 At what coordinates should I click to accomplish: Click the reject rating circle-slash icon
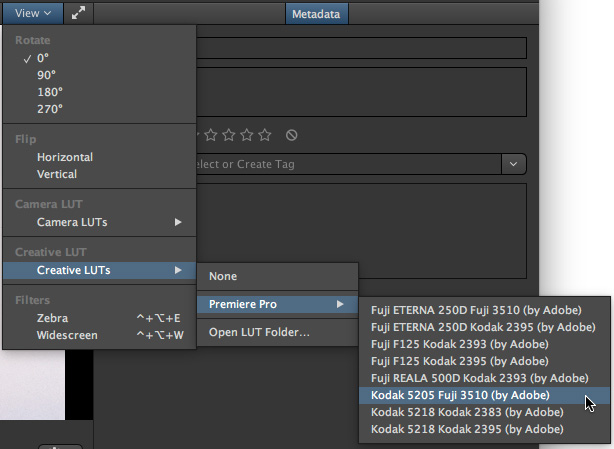tap(291, 135)
